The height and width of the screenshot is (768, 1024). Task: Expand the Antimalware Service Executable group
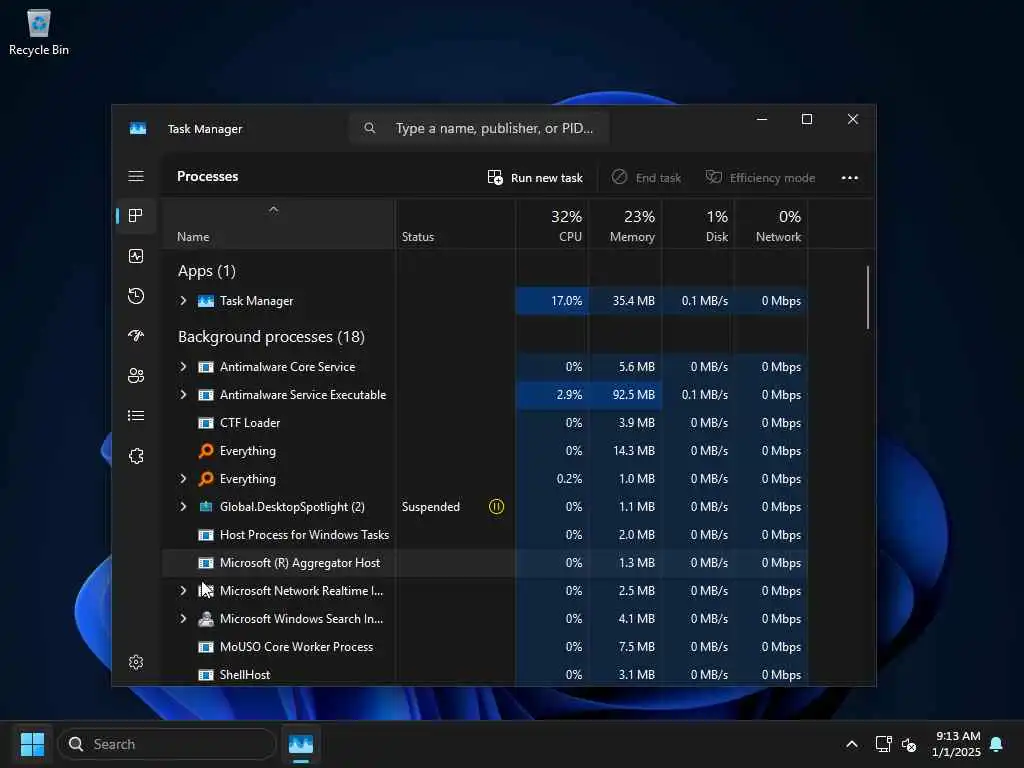[183, 394]
